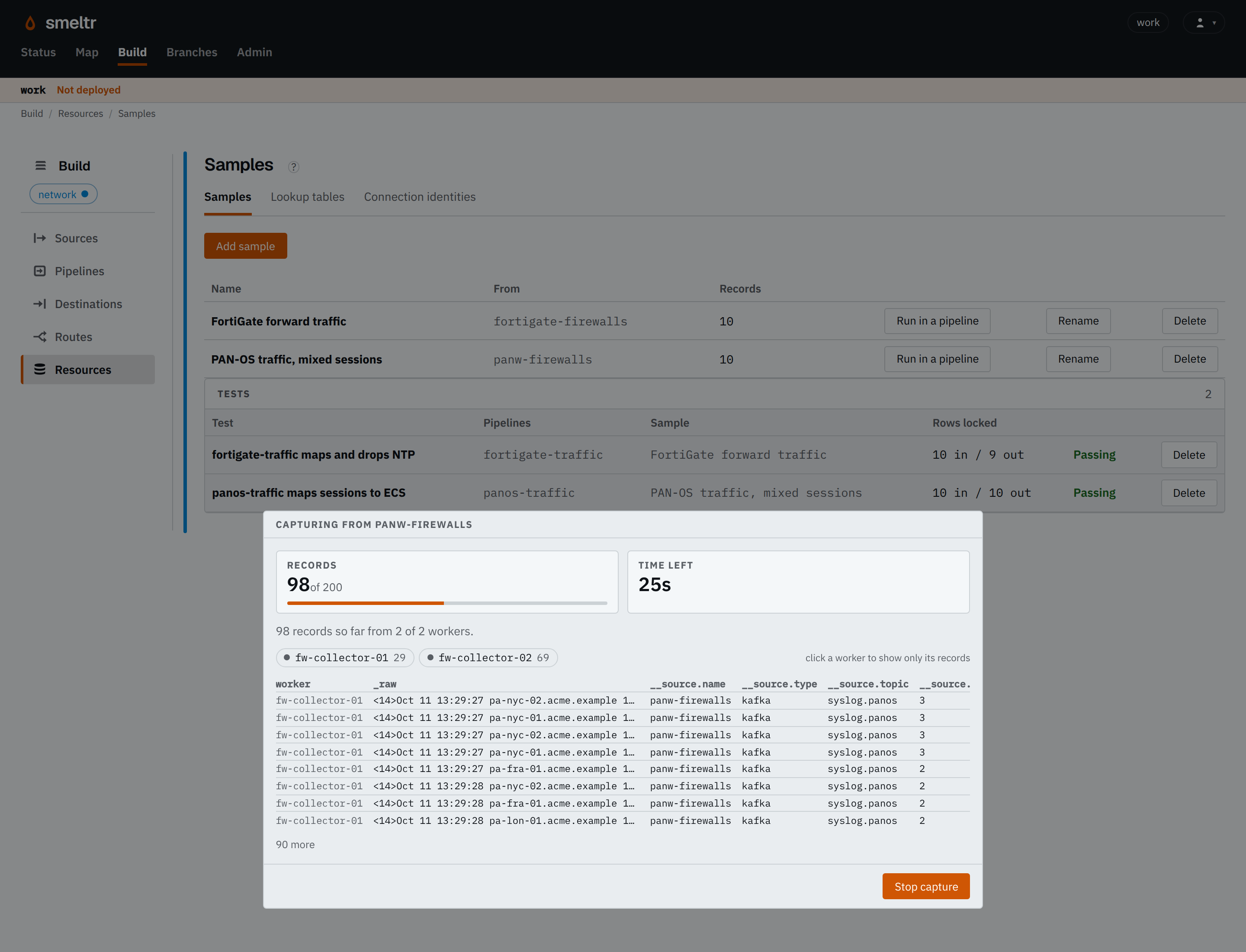Open the Map nav item
This screenshot has height=952, width=1246.
point(87,52)
